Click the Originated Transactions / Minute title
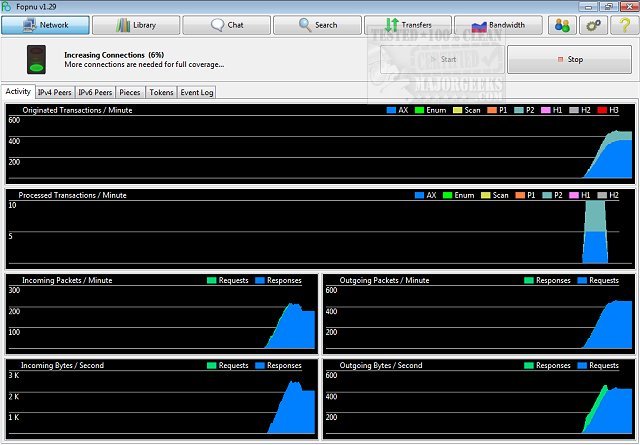This screenshot has height=445, width=640. coord(78,110)
